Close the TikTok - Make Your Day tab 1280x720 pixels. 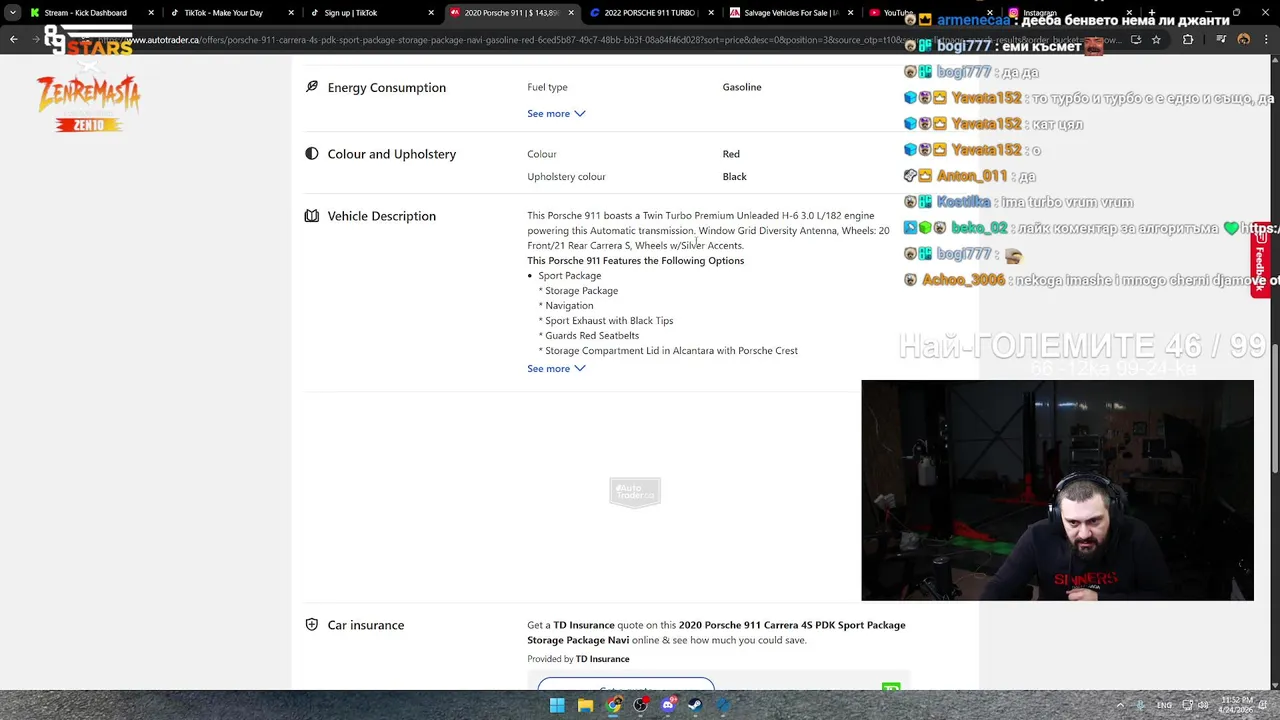[x=291, y=13]
